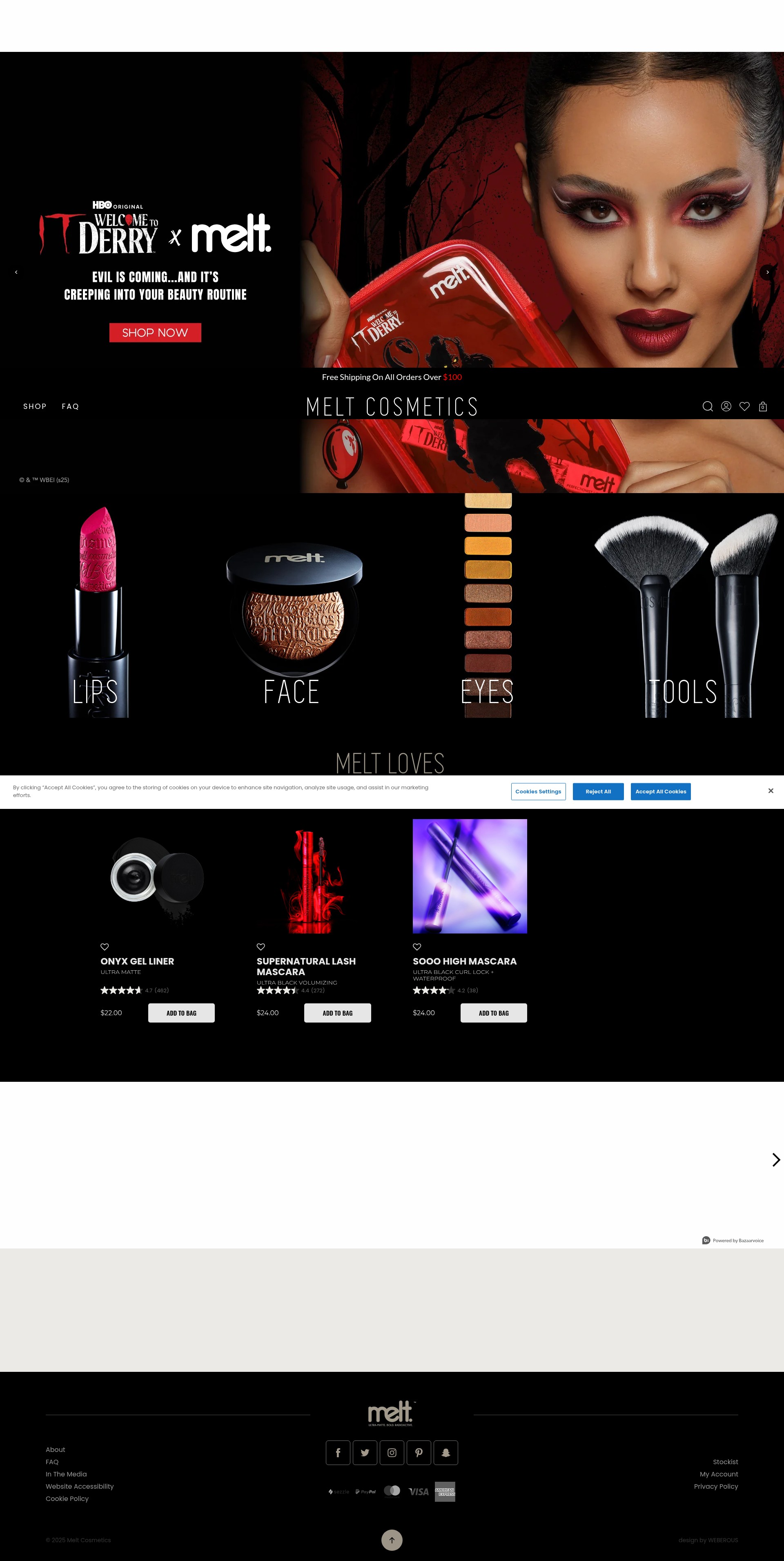Click the design by WEBEROUS link
The width and height of the screenshot is (784, 1561).
click(708, 1540)
